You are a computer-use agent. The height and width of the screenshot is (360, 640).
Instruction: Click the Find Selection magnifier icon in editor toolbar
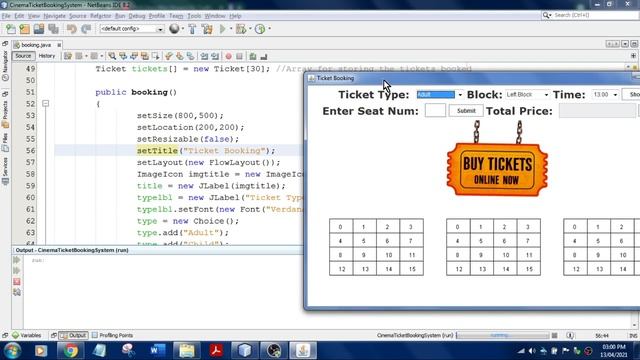point(111,56)
